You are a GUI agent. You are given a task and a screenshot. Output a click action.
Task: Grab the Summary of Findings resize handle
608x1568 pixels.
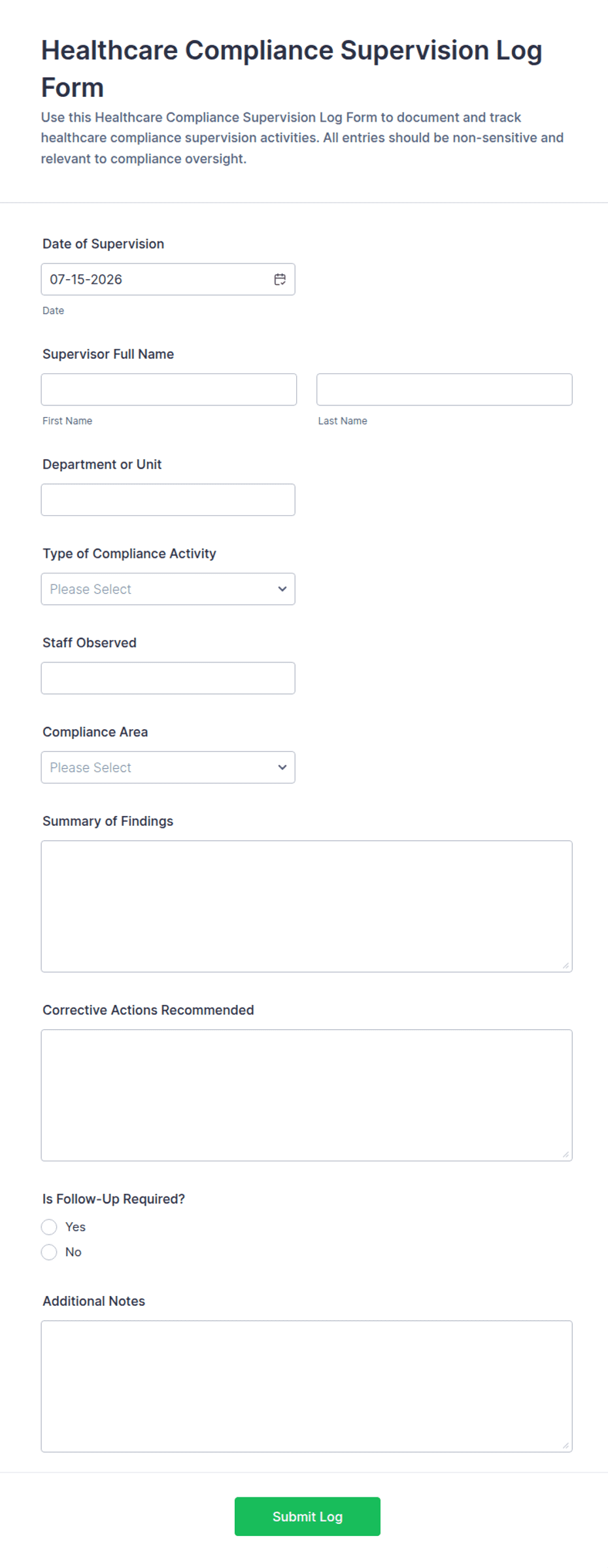tap(566, 966)
